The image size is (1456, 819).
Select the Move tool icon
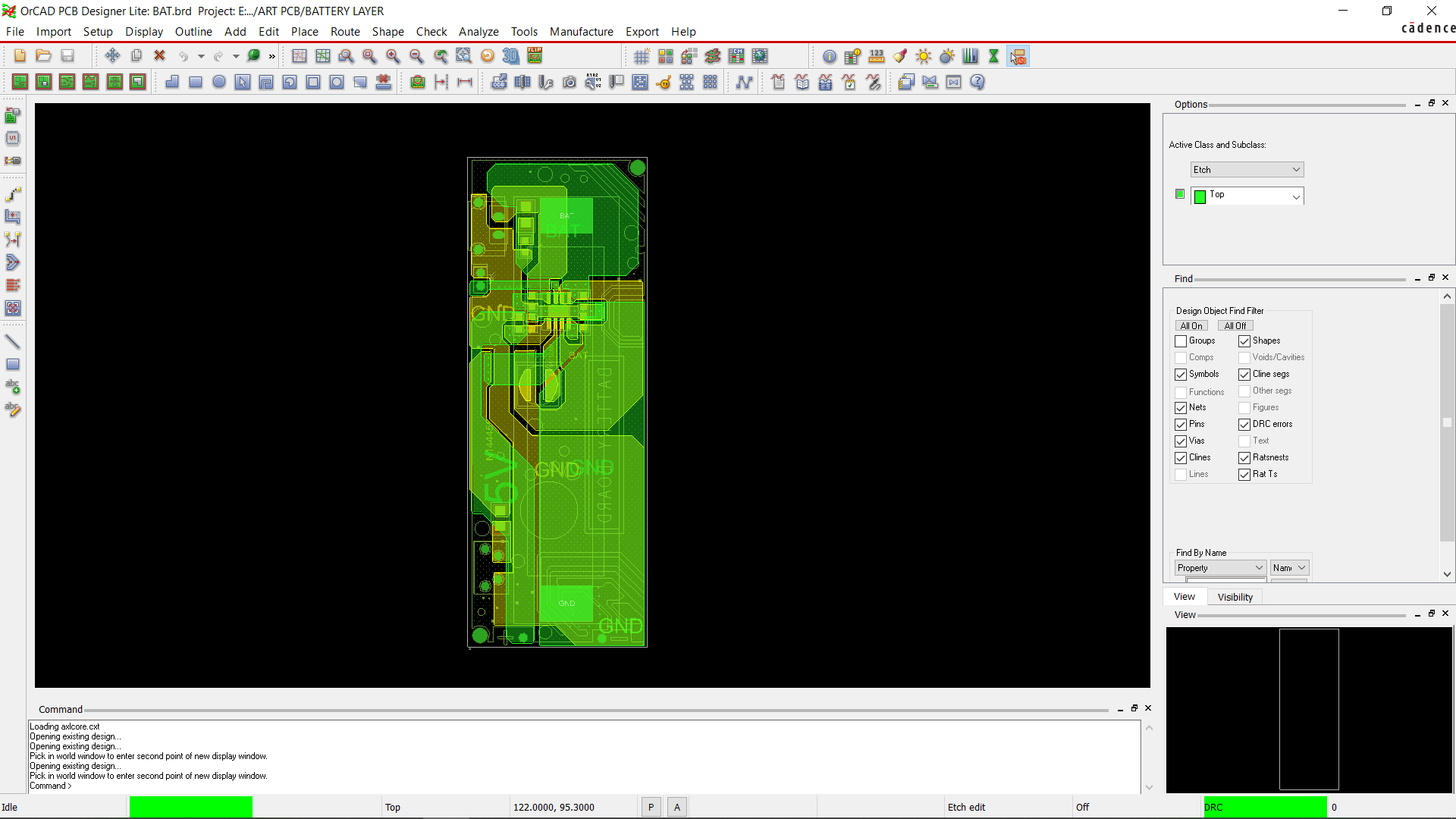112,56
